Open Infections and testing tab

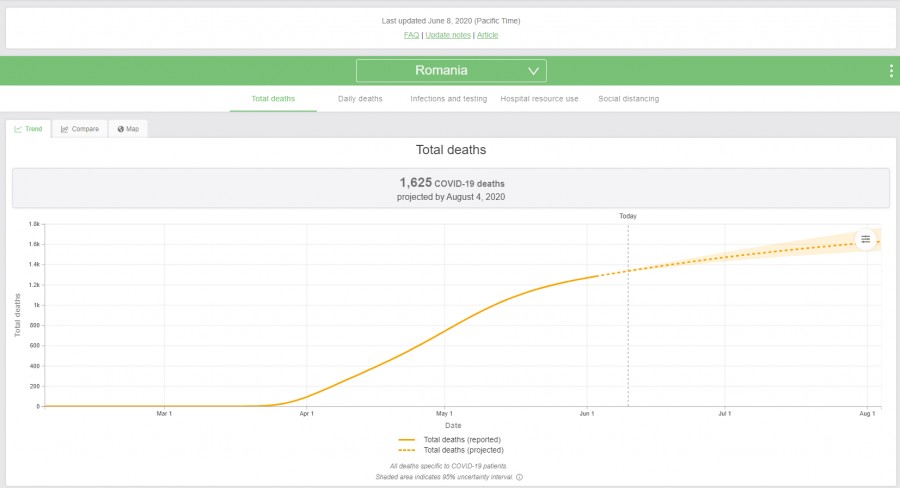449,99
